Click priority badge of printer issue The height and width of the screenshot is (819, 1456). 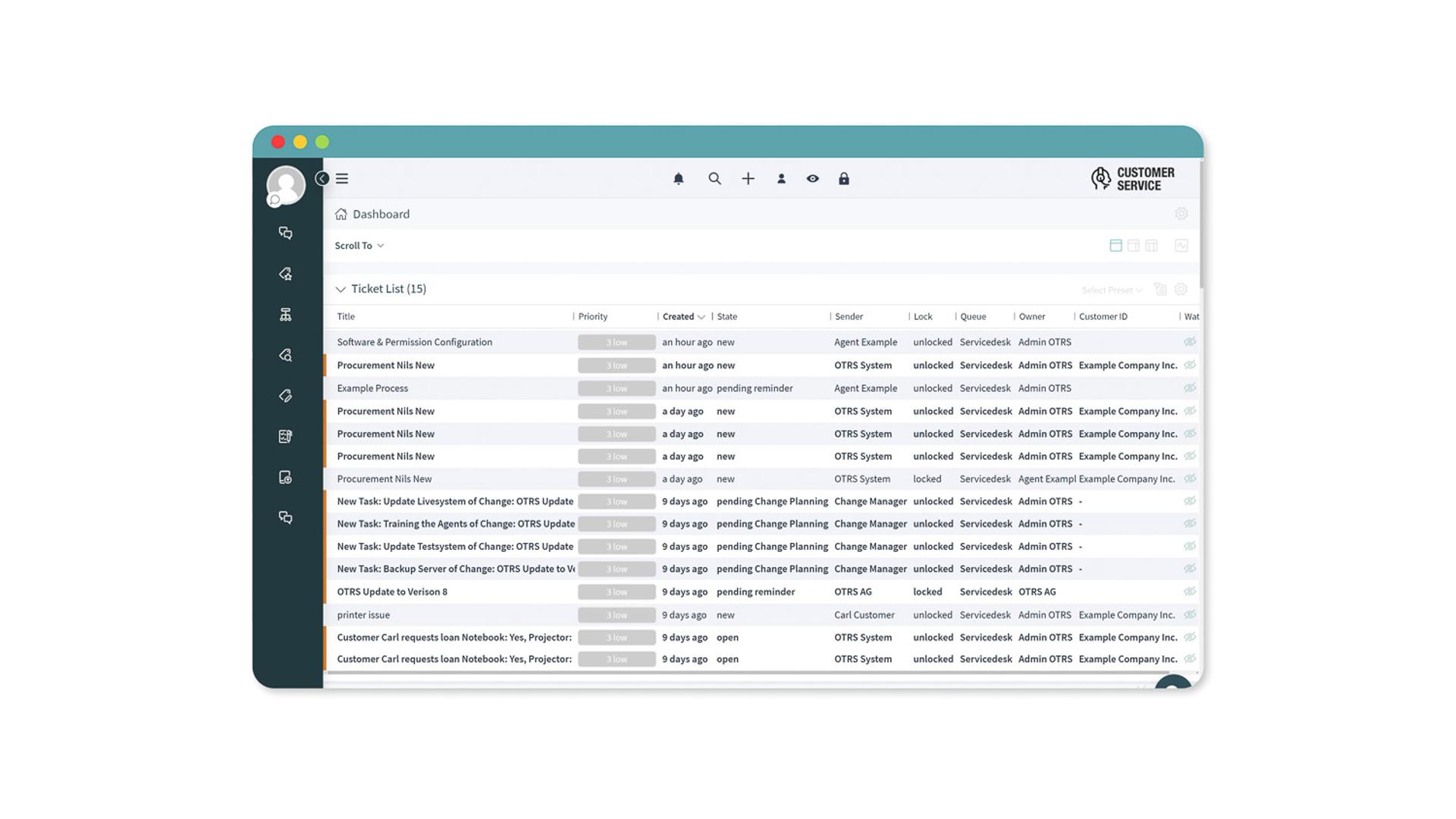pos(617,615)
